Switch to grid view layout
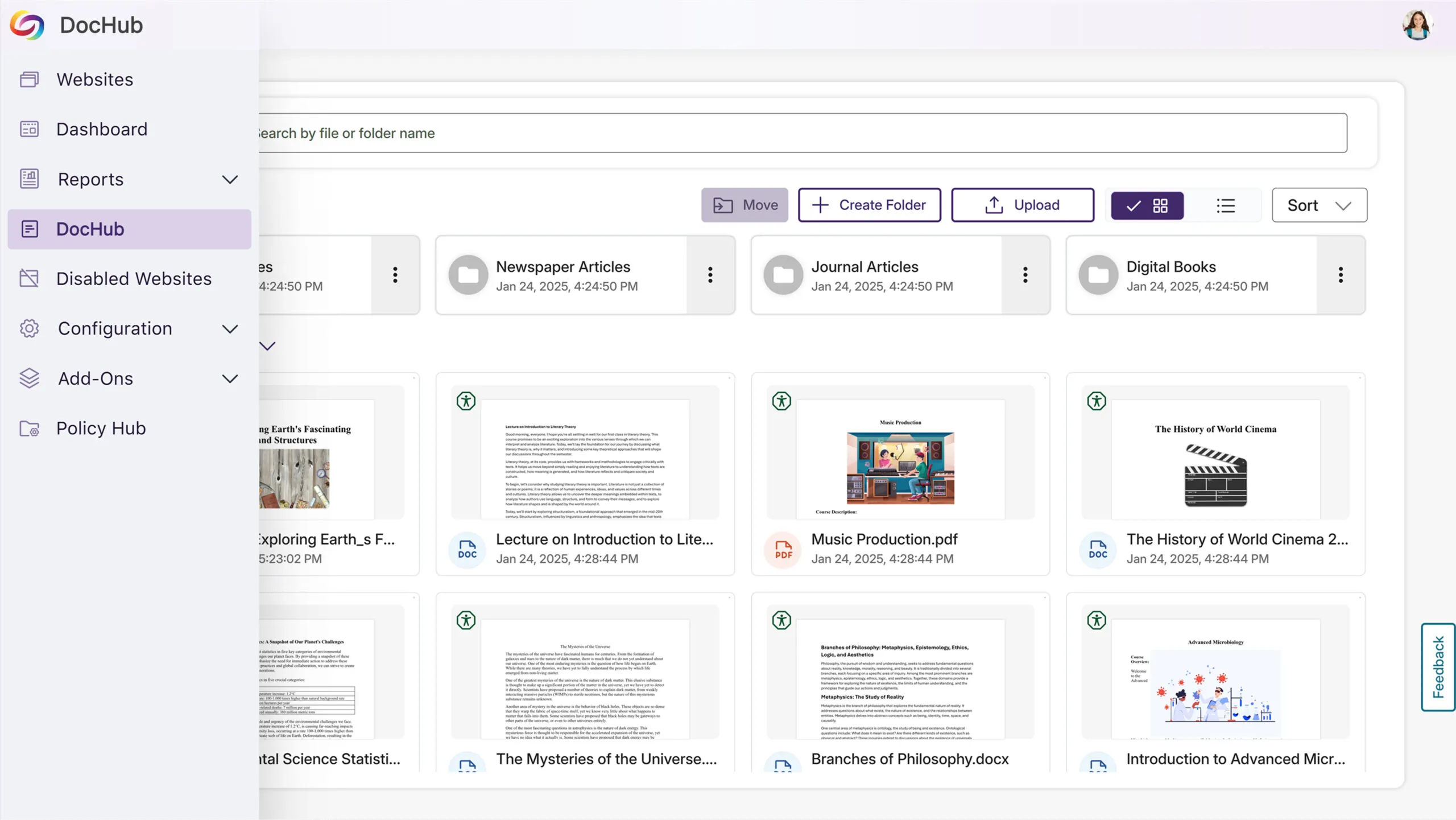This screenshot has height=820, width=1456. tap(1147, 205)
